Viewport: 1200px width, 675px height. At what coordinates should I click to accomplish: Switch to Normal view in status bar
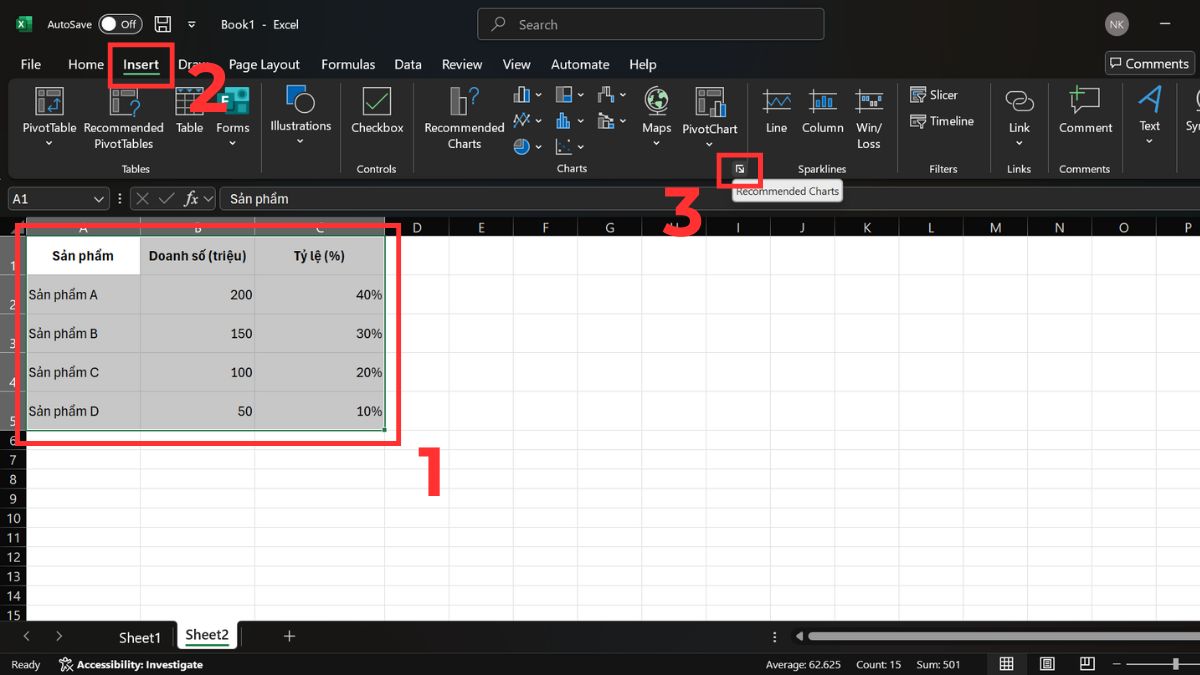(x=1007, y=664)
